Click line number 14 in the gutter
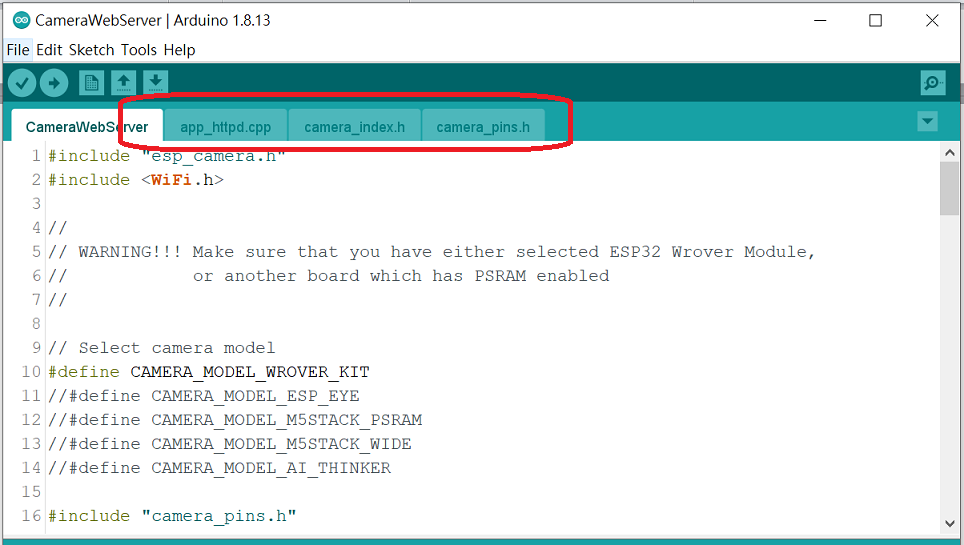 click(31, 467)
